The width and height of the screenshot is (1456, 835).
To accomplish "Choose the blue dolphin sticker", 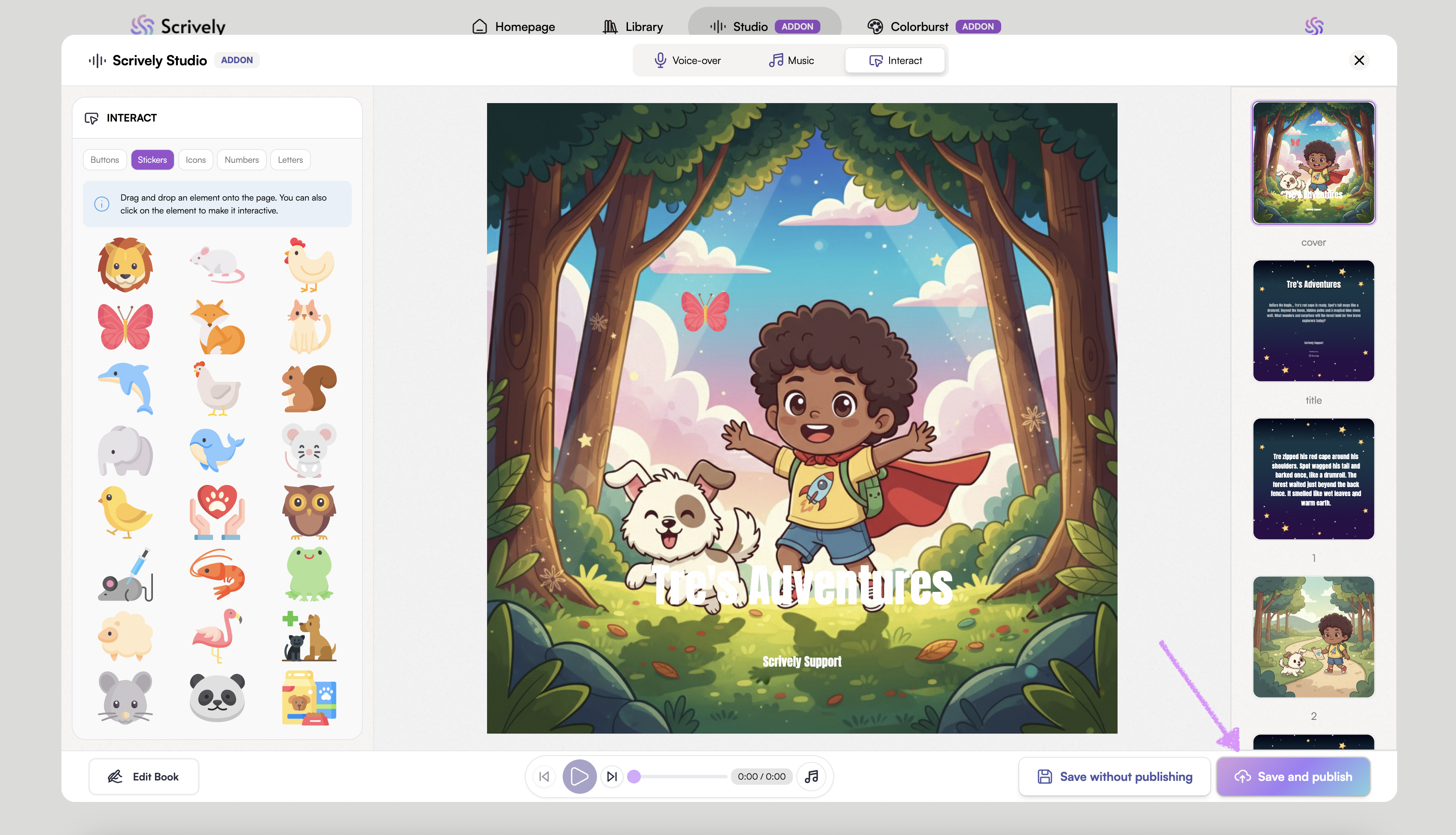I will (125, 388).
